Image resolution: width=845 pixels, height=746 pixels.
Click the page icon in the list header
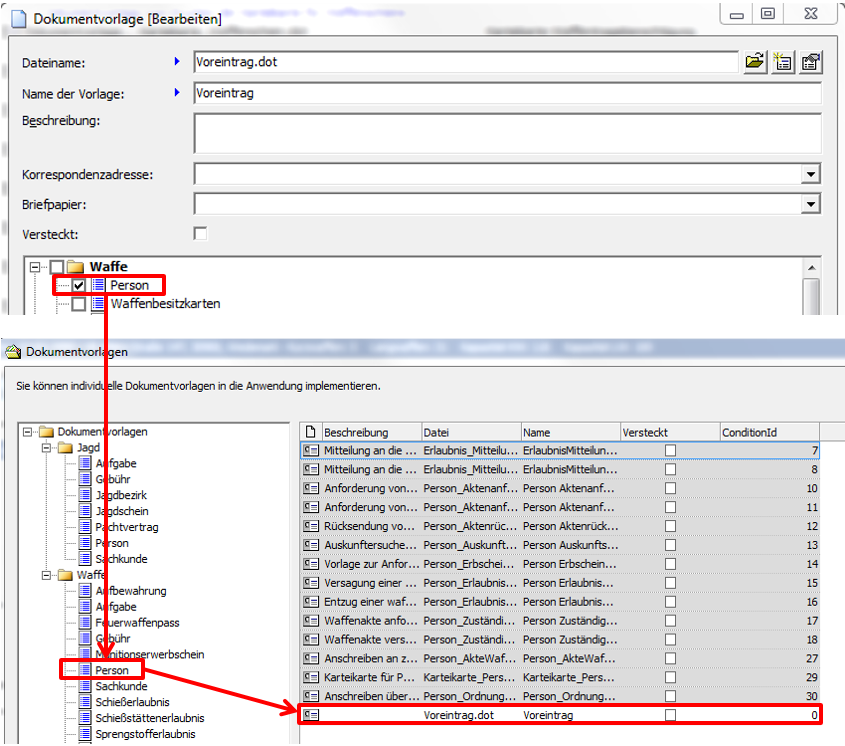click(x=311, y=432)
